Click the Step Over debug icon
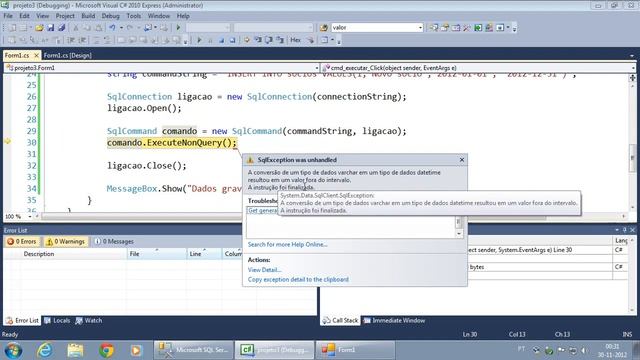 click(269, 40)
